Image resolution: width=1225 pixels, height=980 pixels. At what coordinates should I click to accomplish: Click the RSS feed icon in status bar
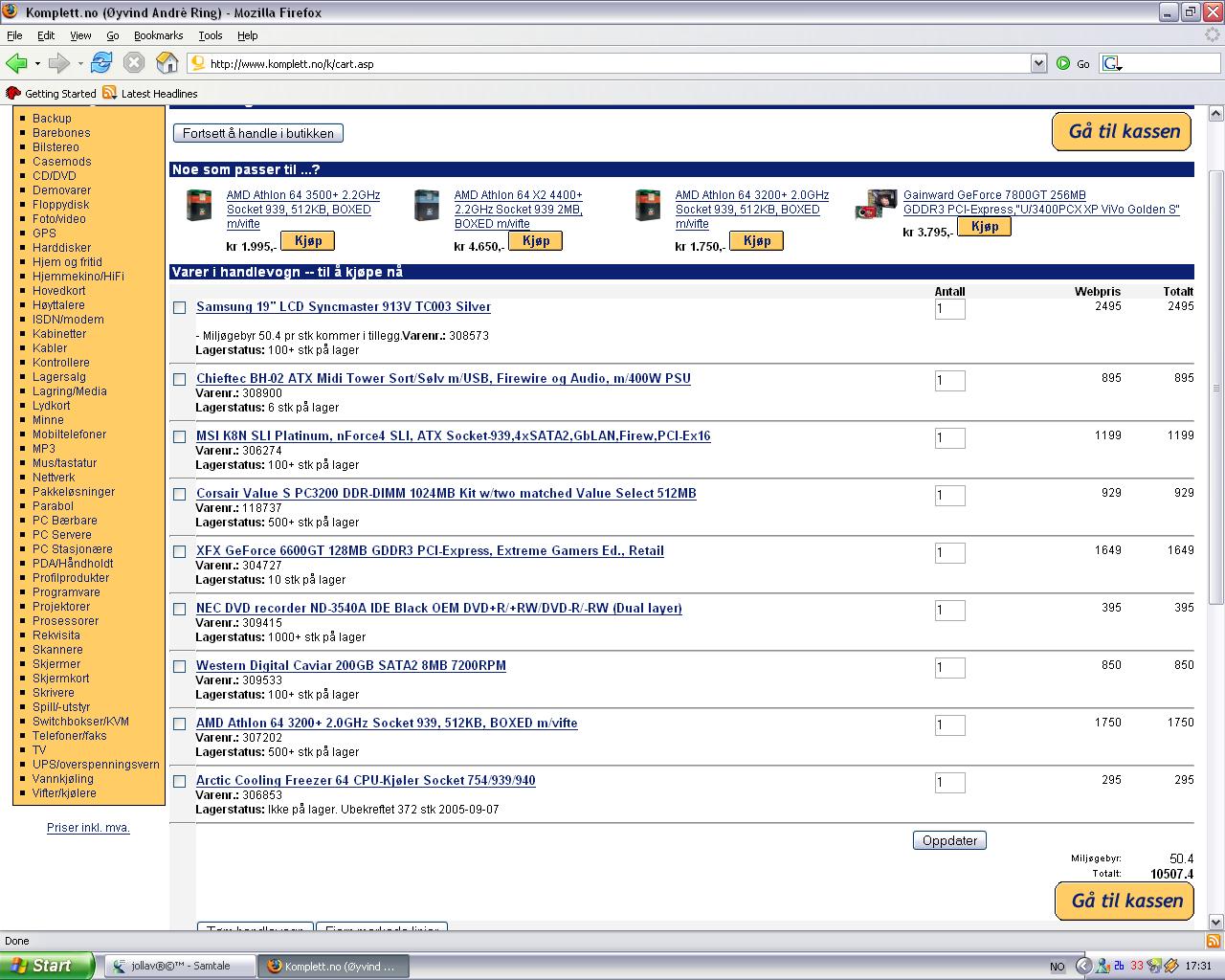tap(1213, 941)
